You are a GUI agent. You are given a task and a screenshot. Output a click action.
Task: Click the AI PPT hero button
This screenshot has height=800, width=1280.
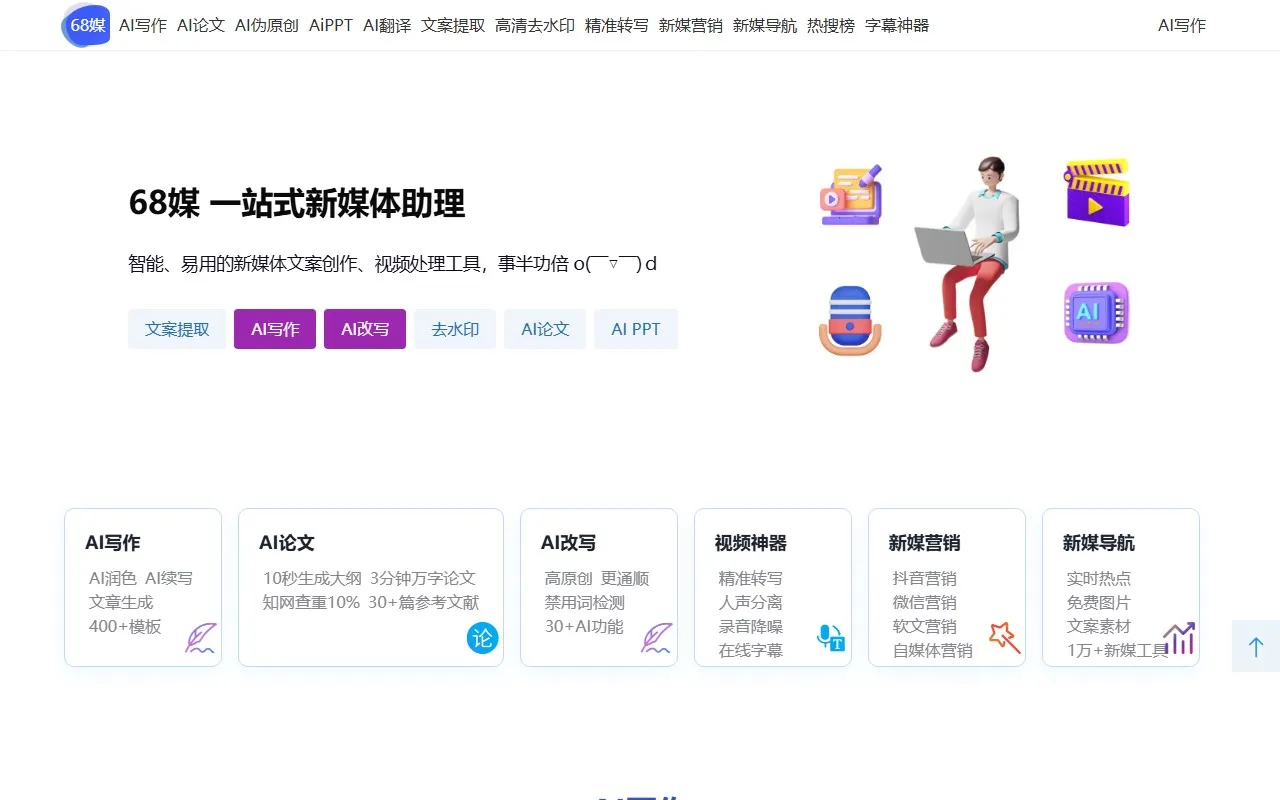point(636,328)
